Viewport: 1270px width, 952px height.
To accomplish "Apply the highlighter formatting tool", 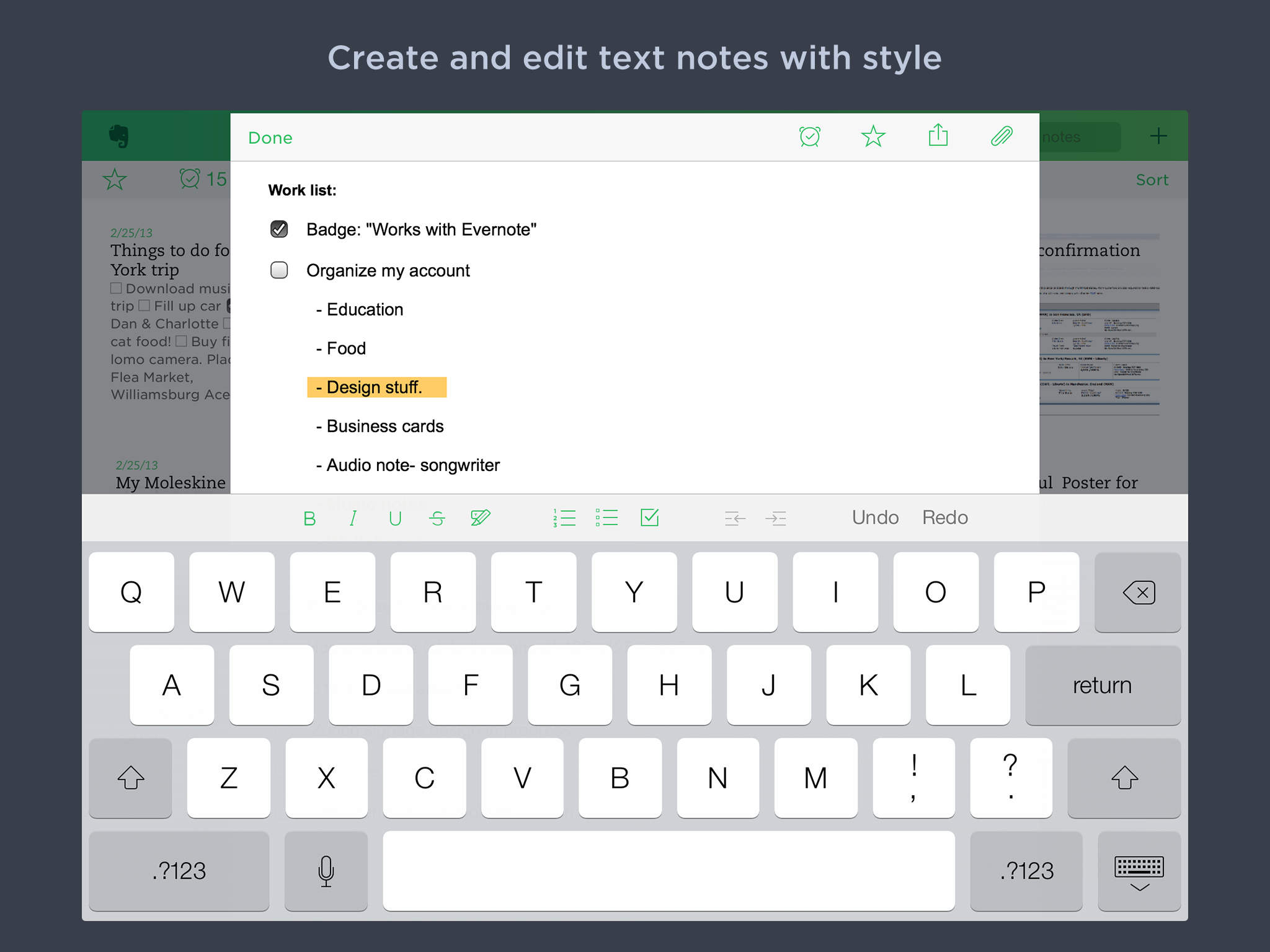I will point(480,518).
